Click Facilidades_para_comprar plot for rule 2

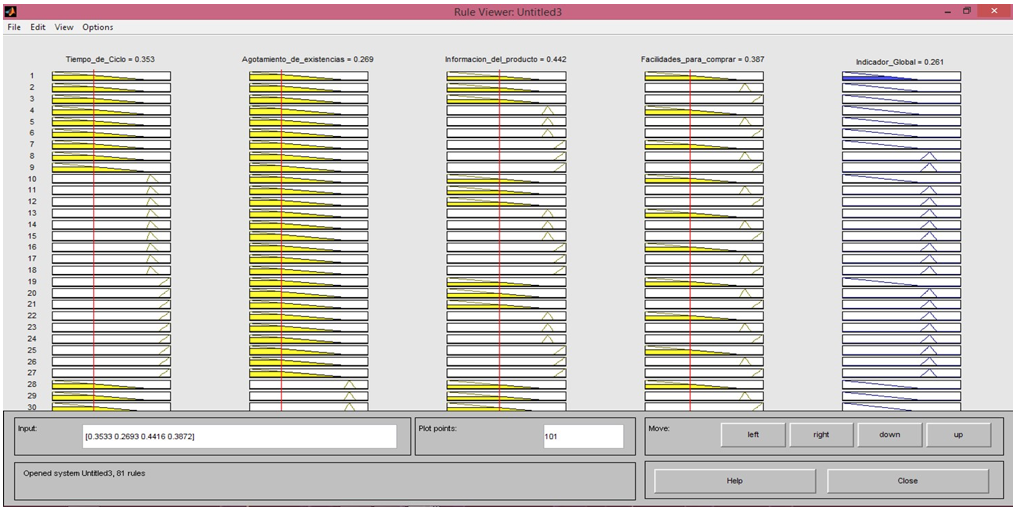704,88
